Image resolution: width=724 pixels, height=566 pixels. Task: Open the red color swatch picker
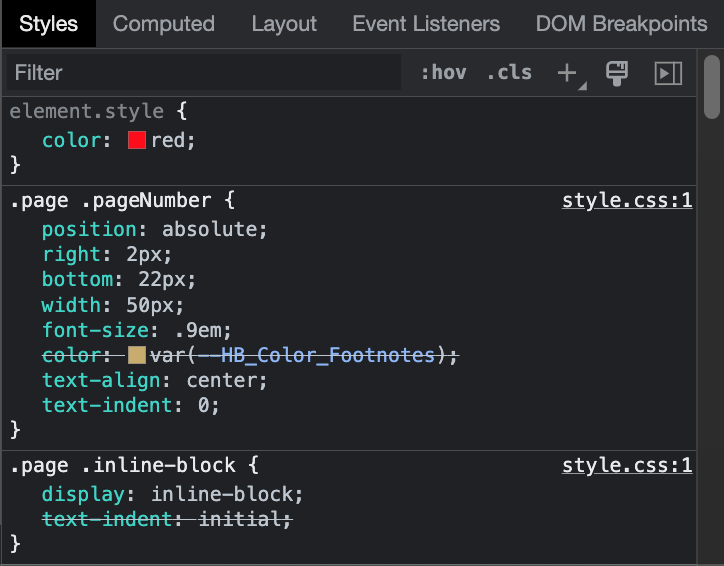[137, 141]
